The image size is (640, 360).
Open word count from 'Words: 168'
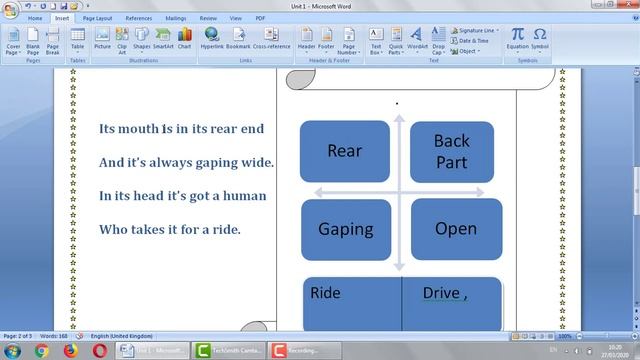click(54, 336)
